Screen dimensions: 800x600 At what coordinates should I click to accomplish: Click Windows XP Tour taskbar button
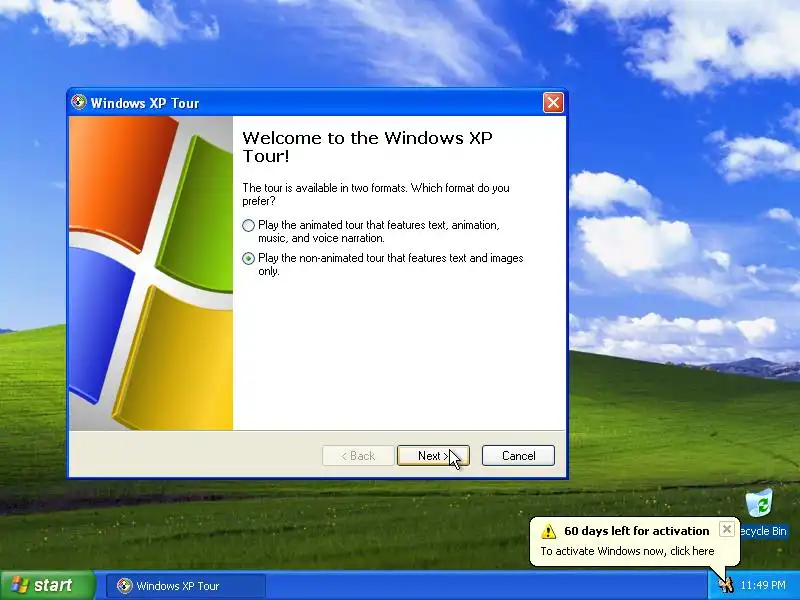click(186, 586)
